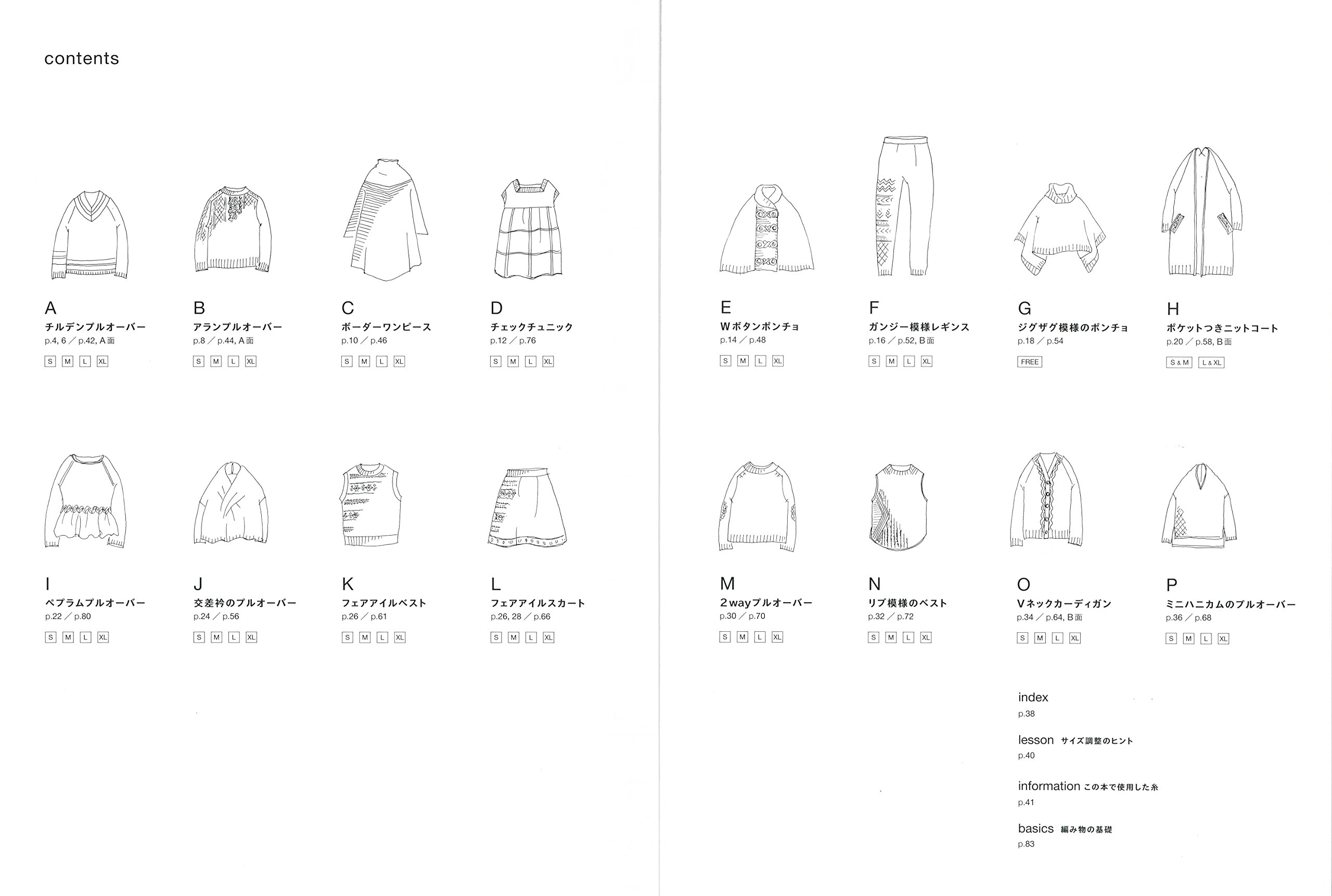The image size is (1332, 896).
Task: Select the B アランプルオーバー garment drawing
Action: pos(234,229)
